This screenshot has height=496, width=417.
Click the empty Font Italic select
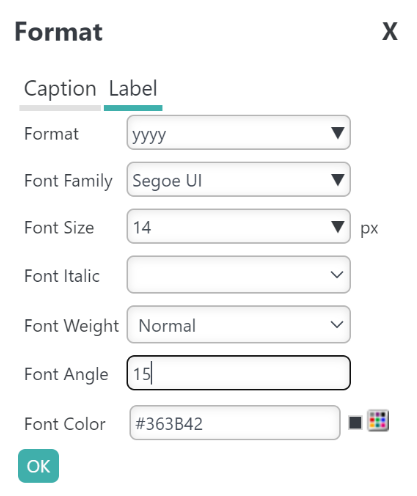point(239,275)
